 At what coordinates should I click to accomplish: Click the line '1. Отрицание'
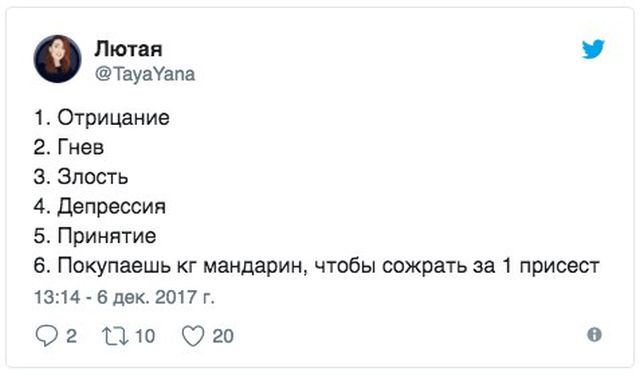[x=102, y=118]
